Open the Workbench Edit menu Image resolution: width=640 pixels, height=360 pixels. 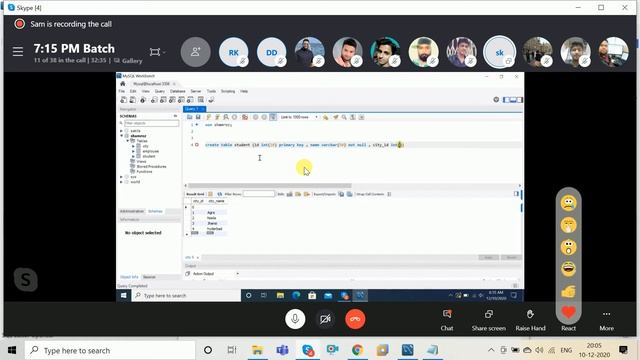133,91
